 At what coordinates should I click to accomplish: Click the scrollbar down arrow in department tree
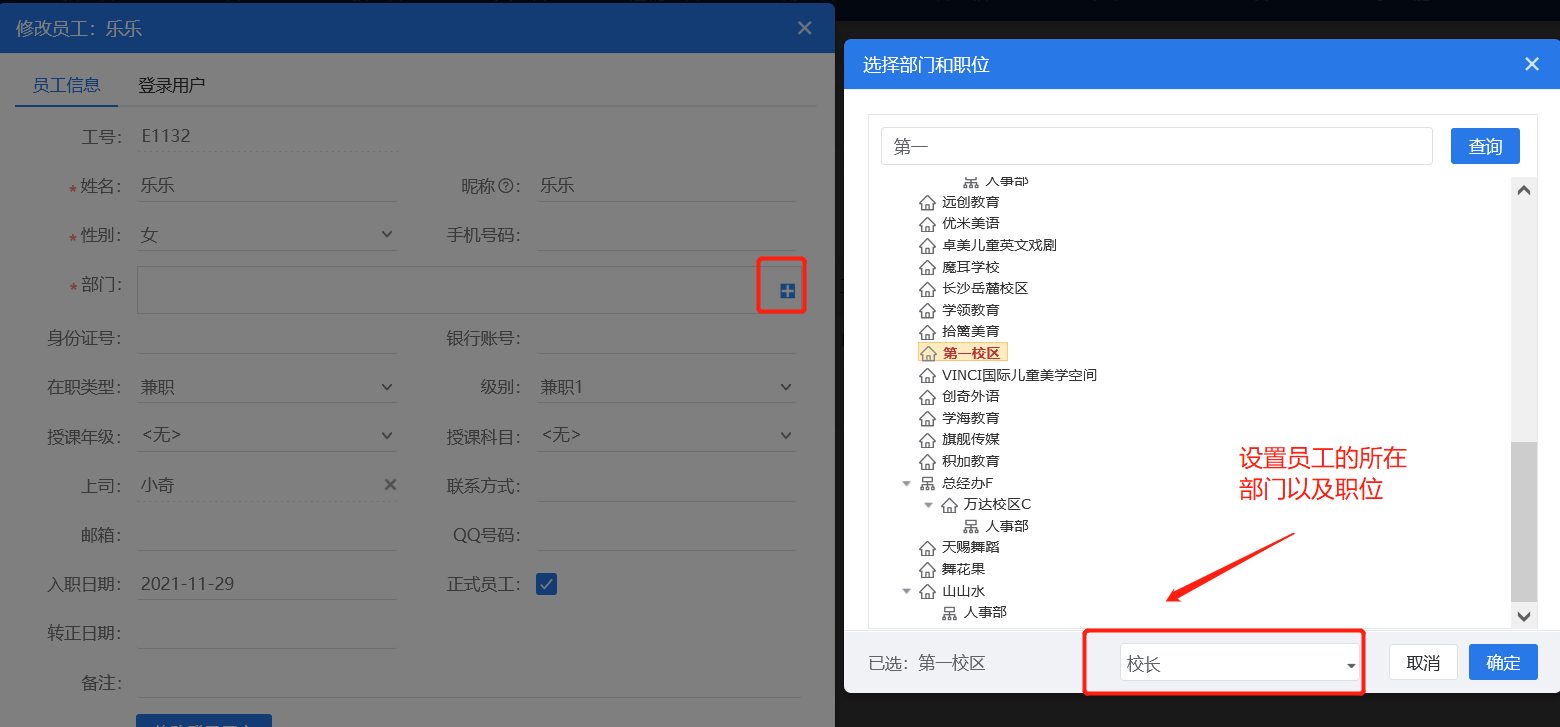tap(1524, 617)
